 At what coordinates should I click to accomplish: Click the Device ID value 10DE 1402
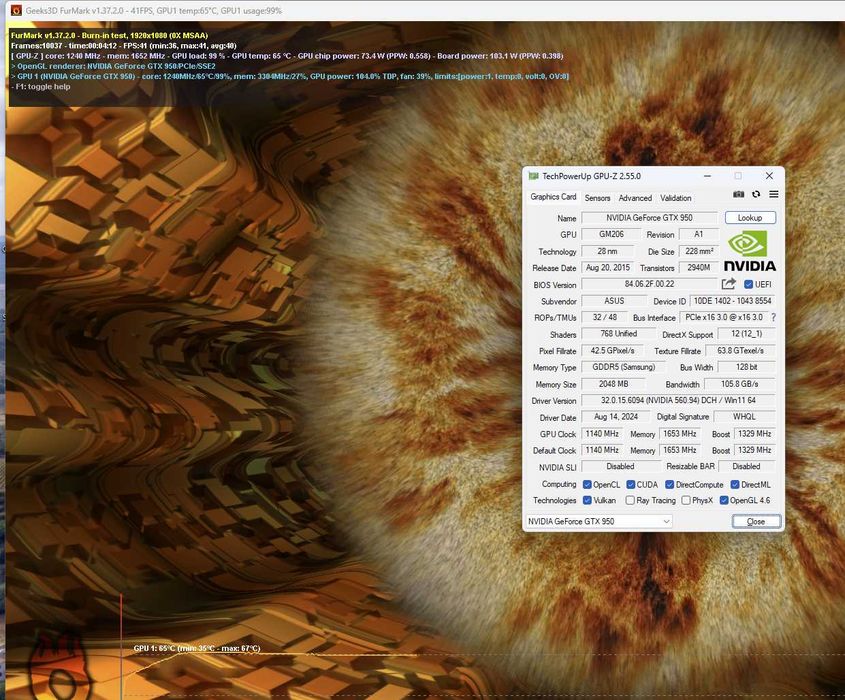[732, 301]
